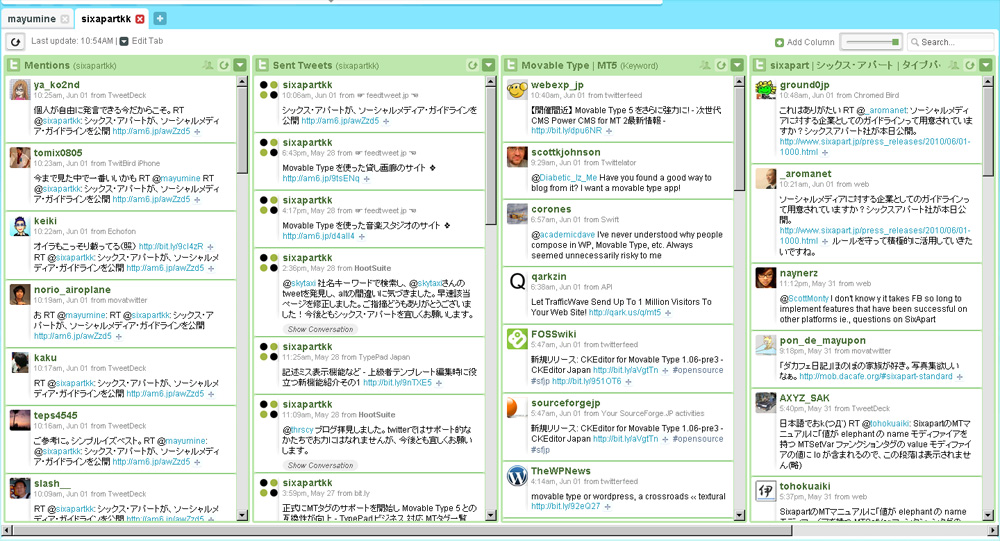Click the plus icon after TheWPNews bit.ly link
The height and width of the screenshot is (541, 1000).
tap(607, 507)
